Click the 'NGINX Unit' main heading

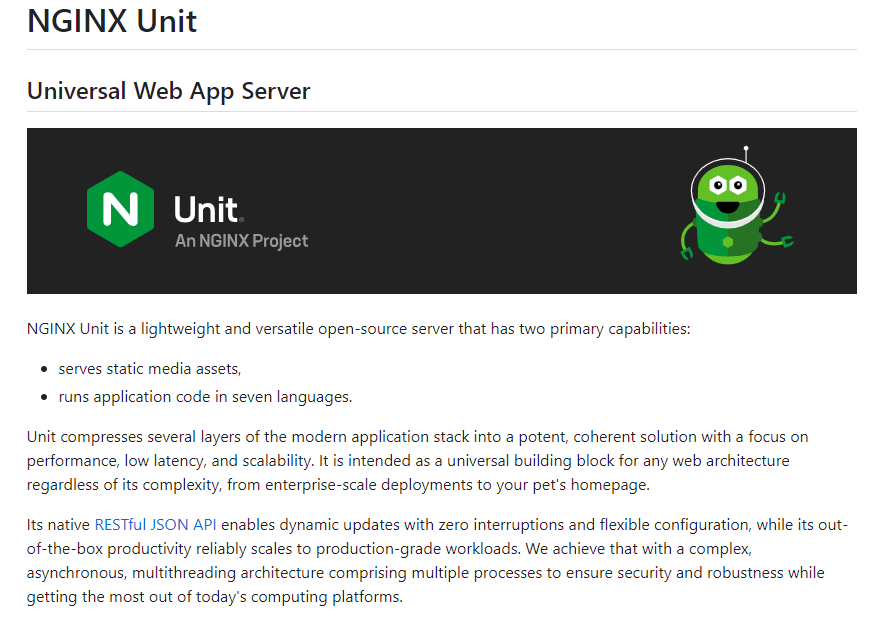(x=112, y=21)
